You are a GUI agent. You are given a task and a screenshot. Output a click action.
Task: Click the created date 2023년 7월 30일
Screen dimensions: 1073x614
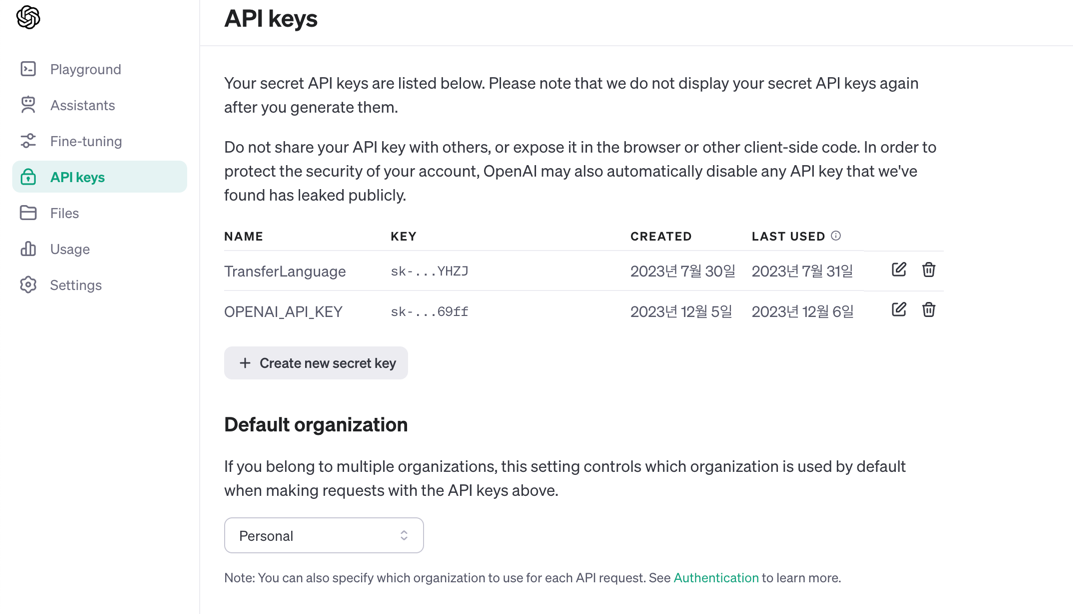[x=682, y=271]
